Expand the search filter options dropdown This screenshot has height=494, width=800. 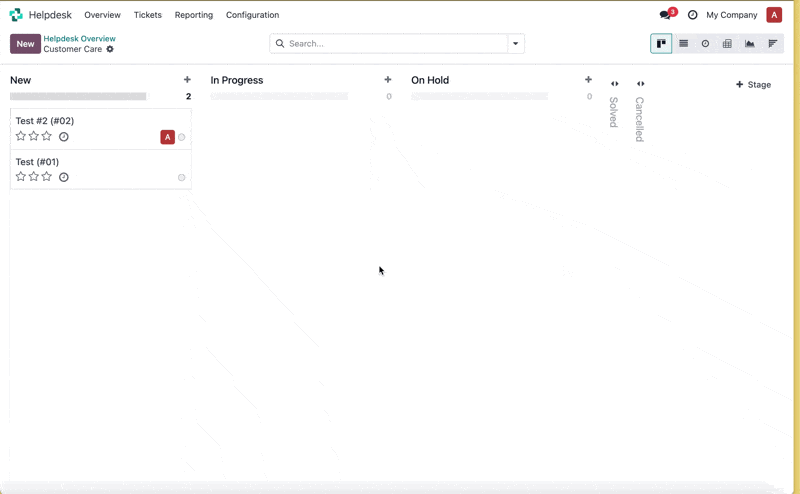pos(515,43)
